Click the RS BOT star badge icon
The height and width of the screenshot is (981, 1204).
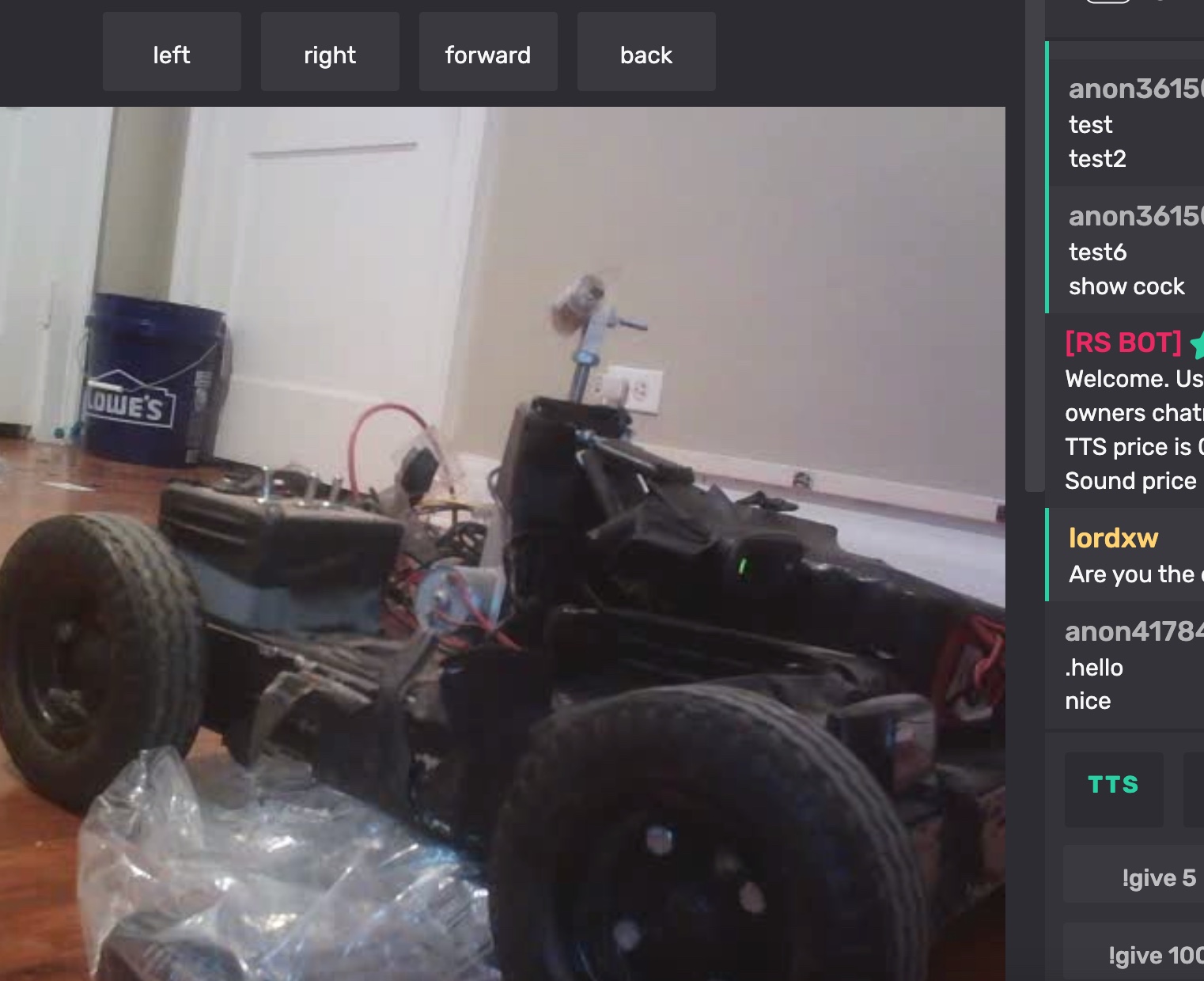click(1197, 343)
